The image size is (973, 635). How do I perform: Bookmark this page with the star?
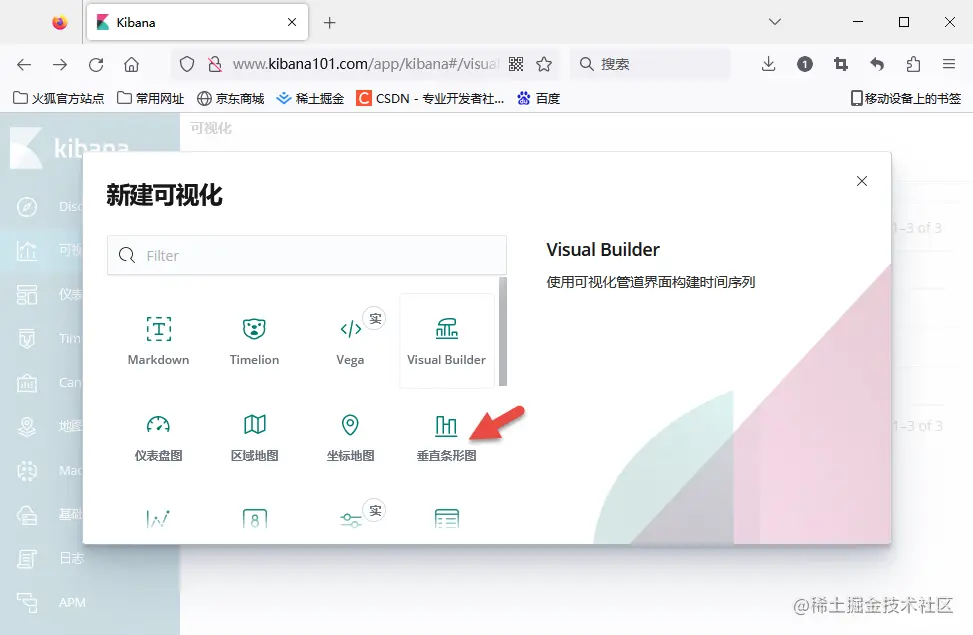544,64
